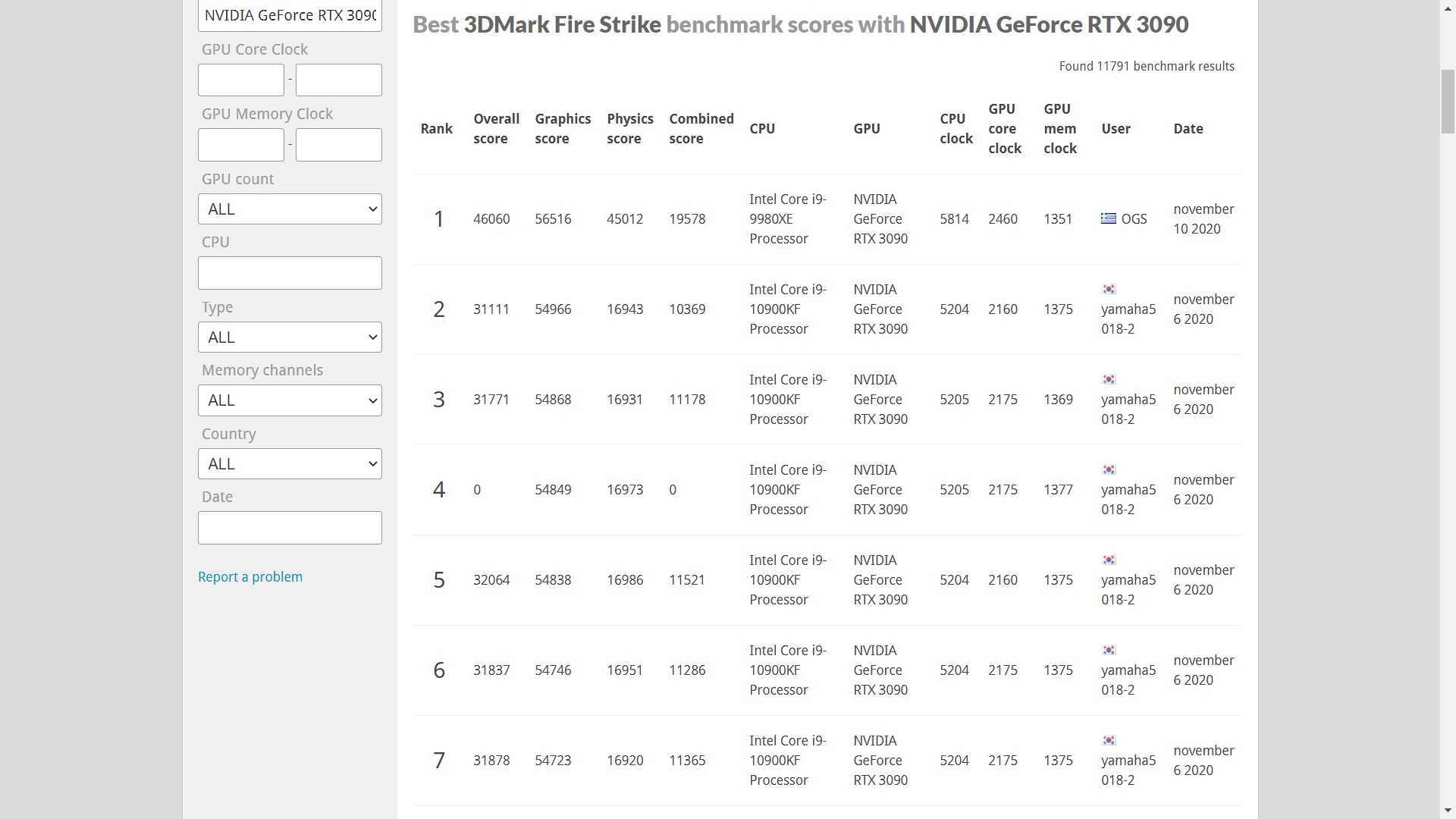This screenshot has height=819, width=1456.
Task: Open user OGS profile link
Action: click(1134, 219)
